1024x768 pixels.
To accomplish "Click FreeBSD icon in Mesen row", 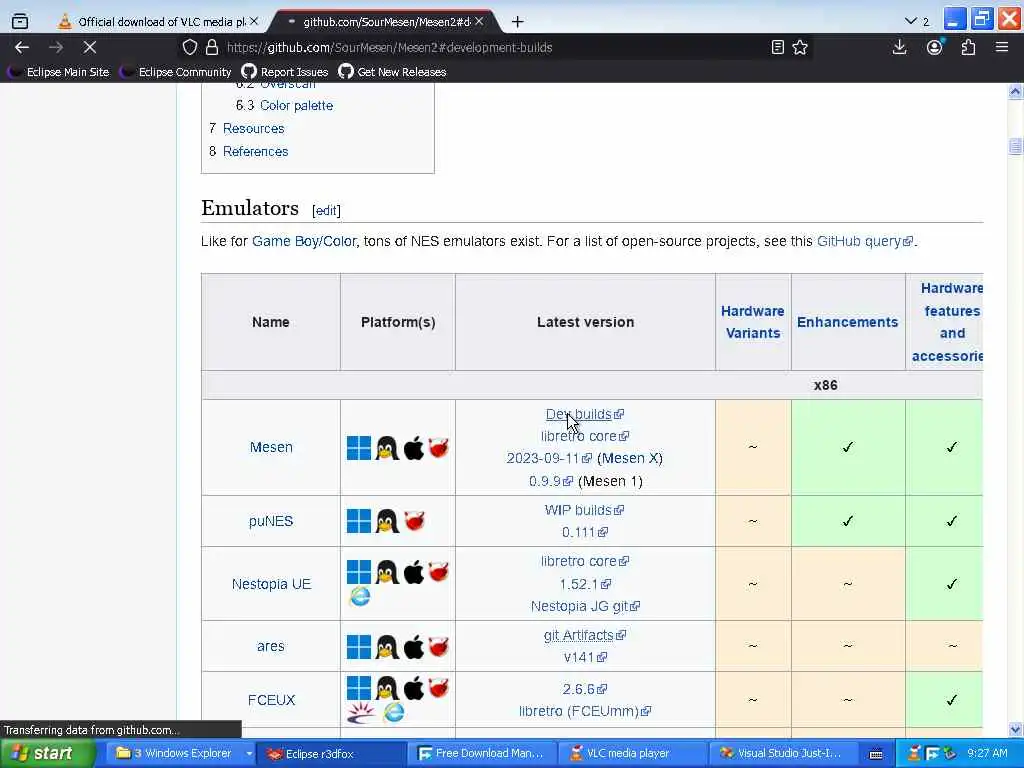I will 439,448.
